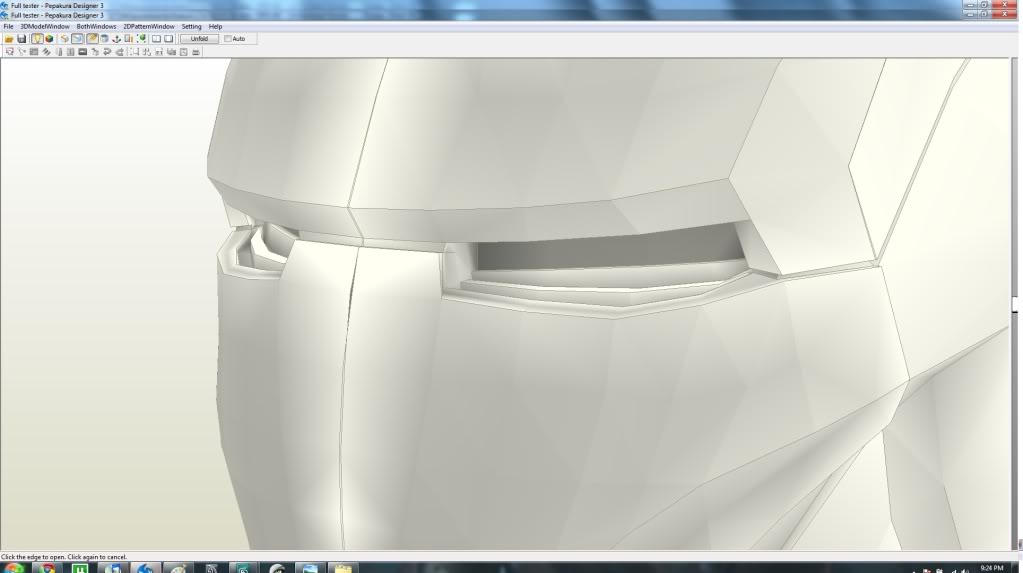Open the 3DModelWindow menu
Image resolution: width=1023 pixels, height=573 pixels.
tap(45, 27)
